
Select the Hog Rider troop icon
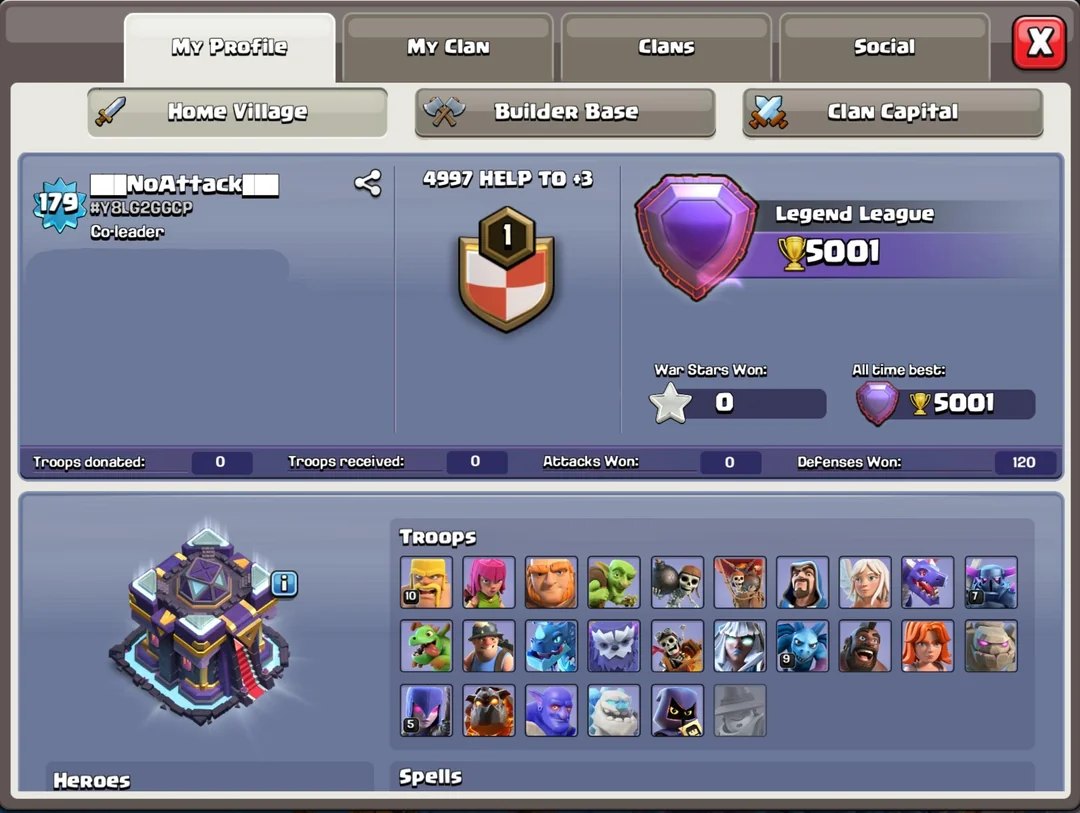point(865,646)
